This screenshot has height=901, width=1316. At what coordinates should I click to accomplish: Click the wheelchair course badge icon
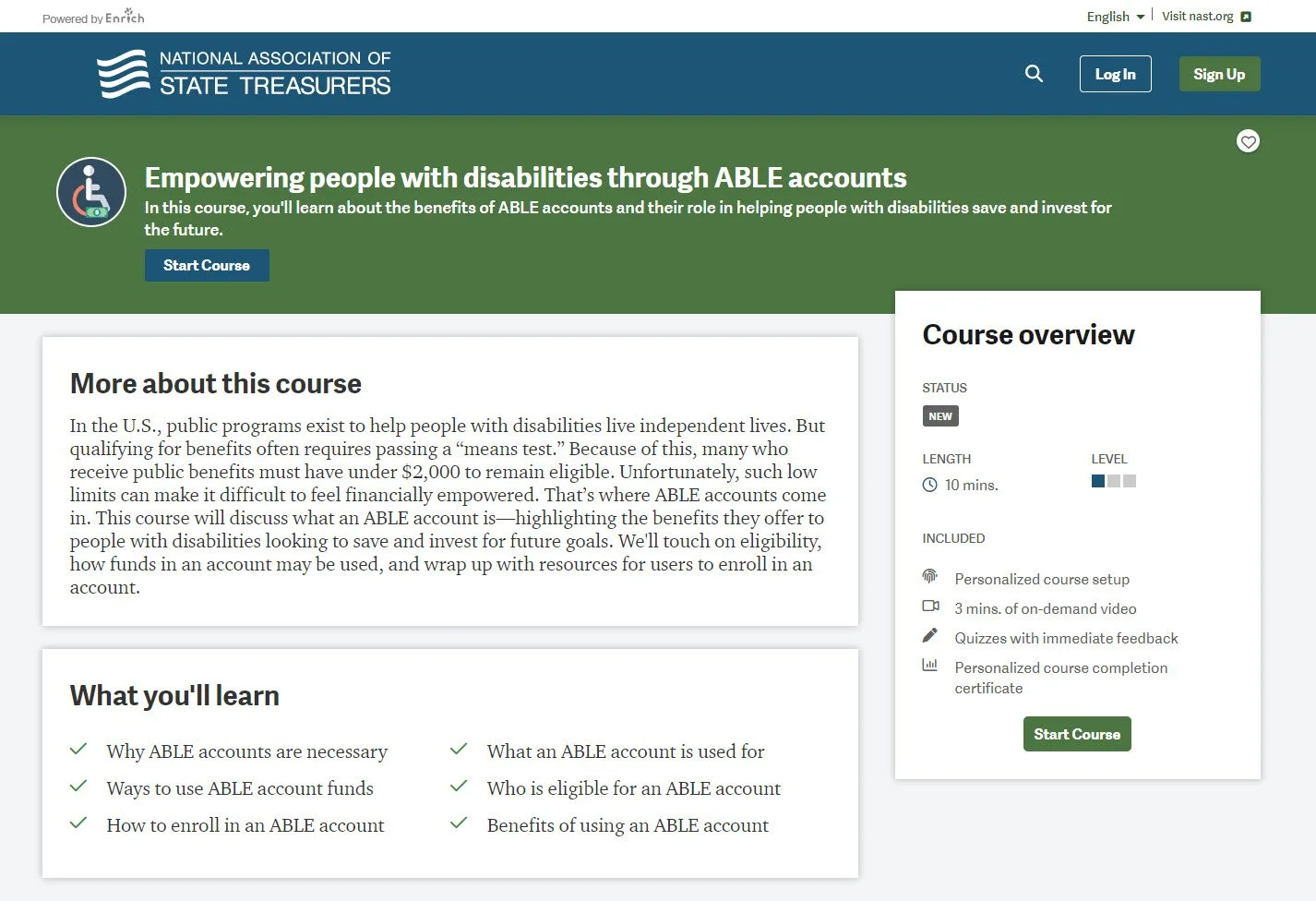90,192
